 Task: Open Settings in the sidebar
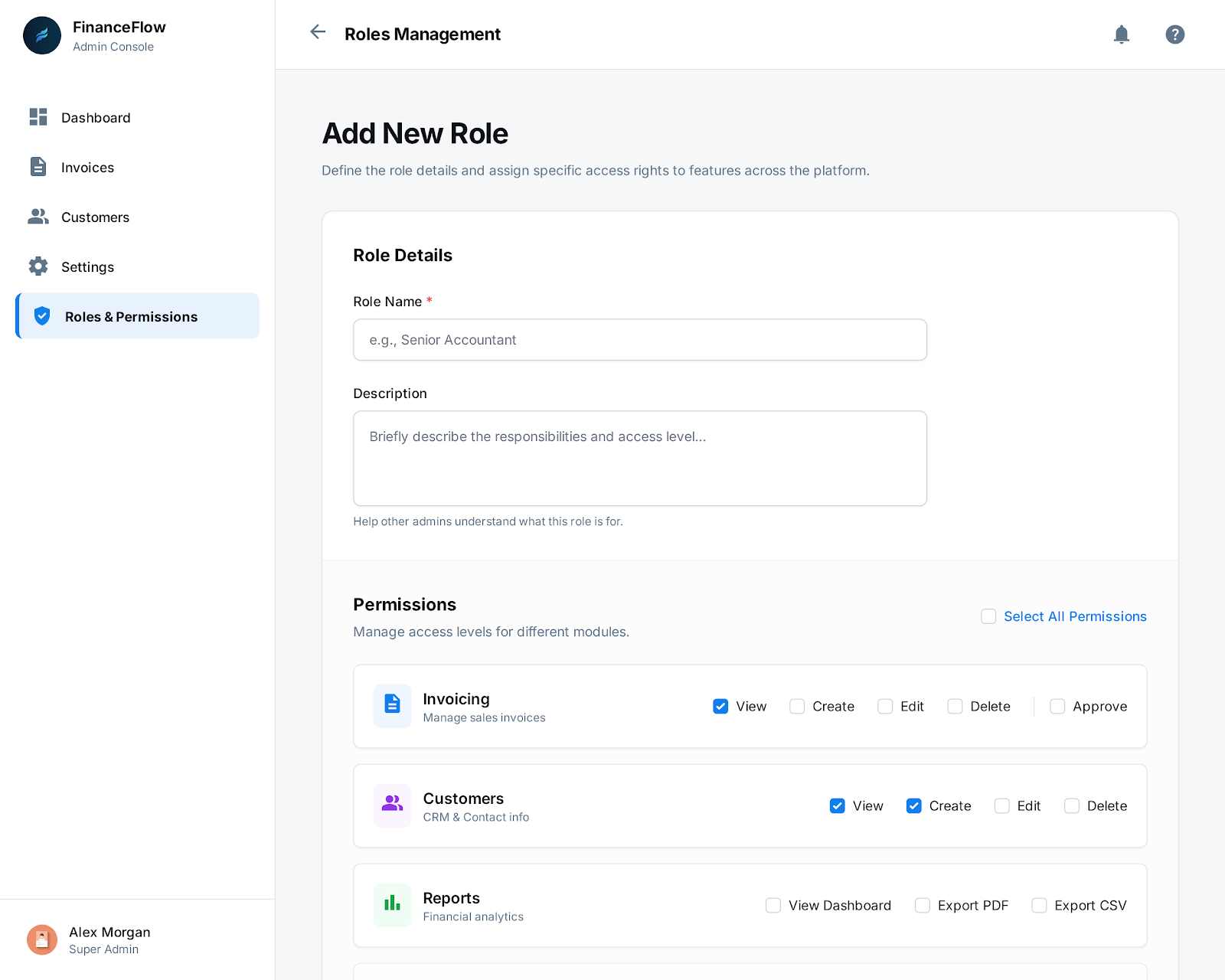coord(87,267)
